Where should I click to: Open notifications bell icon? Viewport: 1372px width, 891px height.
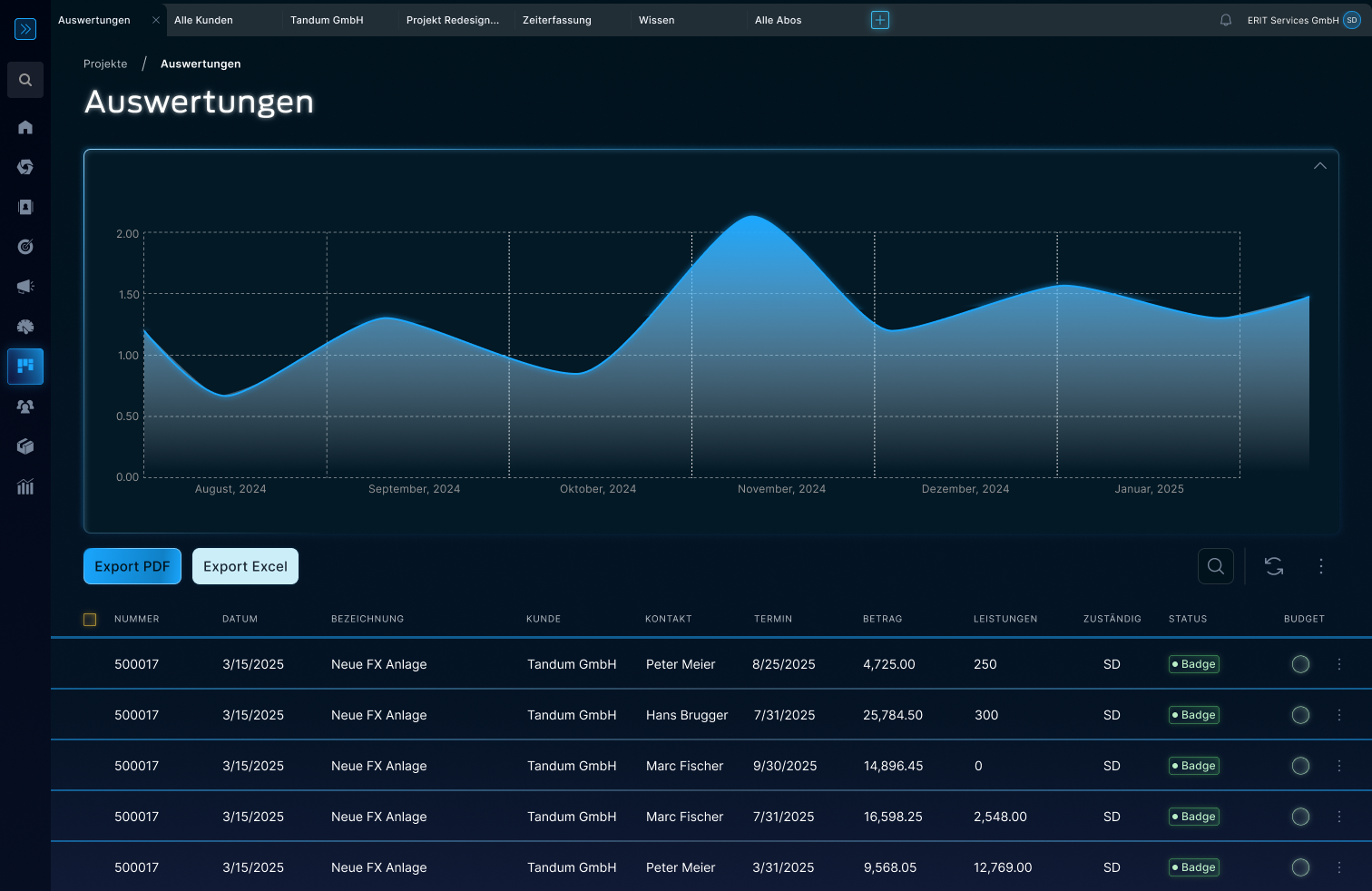1226,20
